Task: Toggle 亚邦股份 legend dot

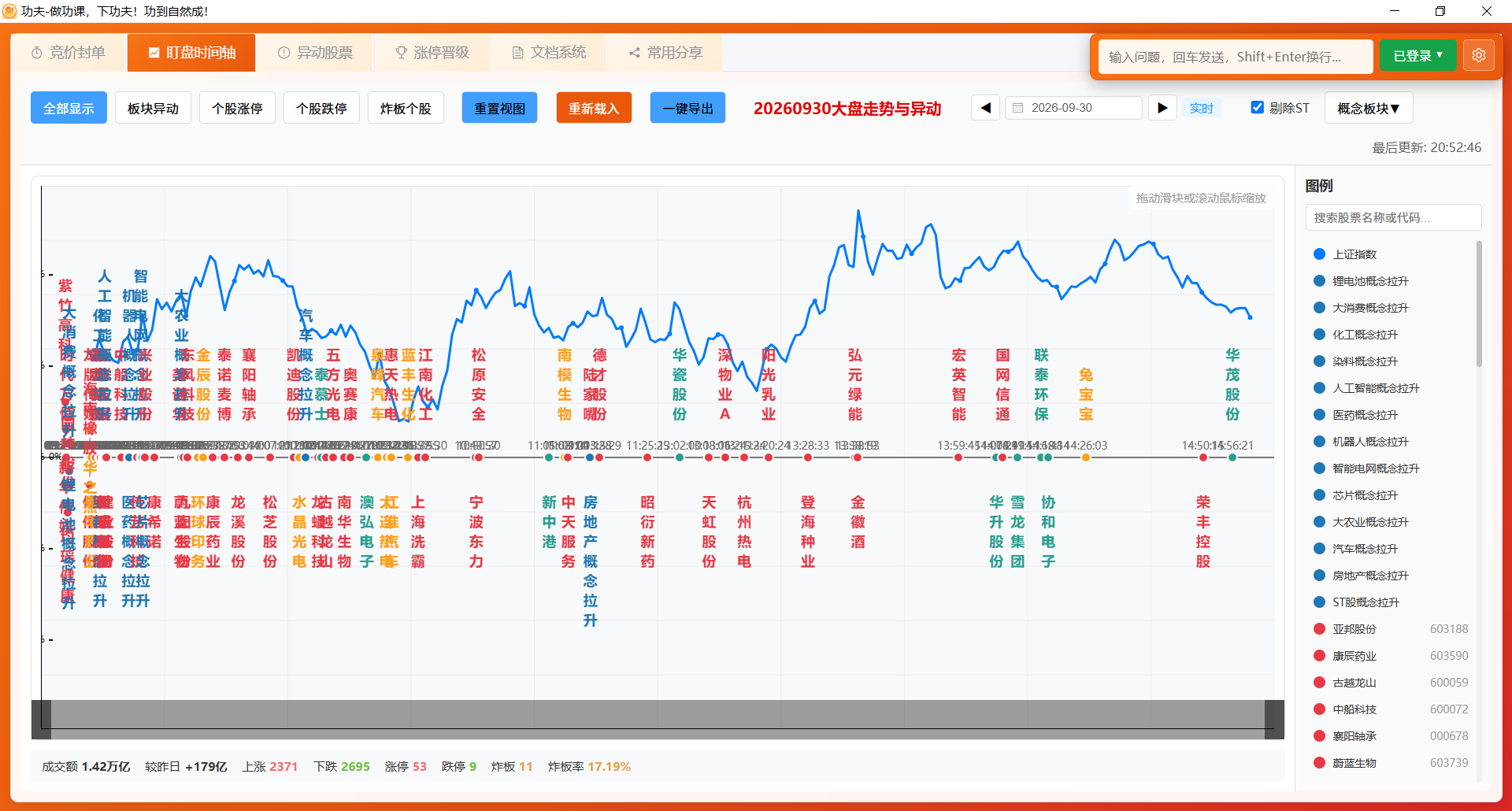Action: click(x=1319, y=629)
